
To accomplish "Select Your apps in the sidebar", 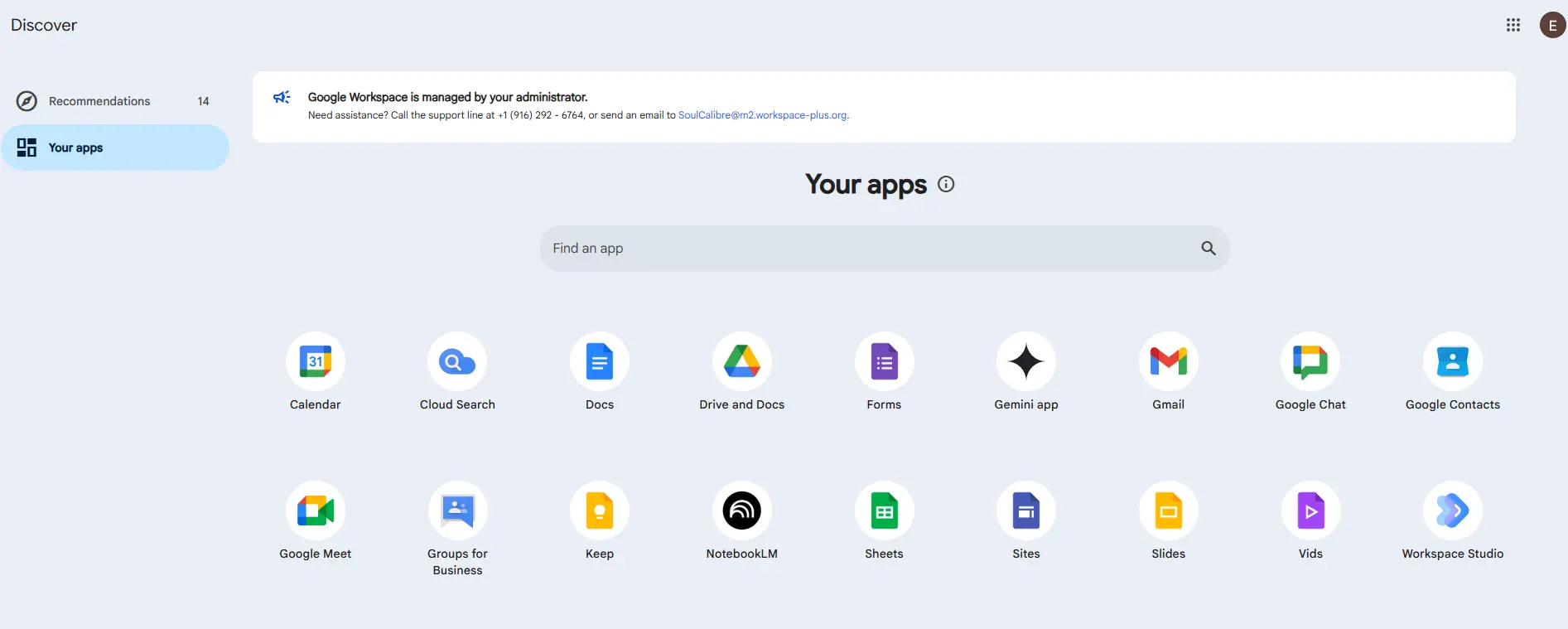I will coord(115,148).
